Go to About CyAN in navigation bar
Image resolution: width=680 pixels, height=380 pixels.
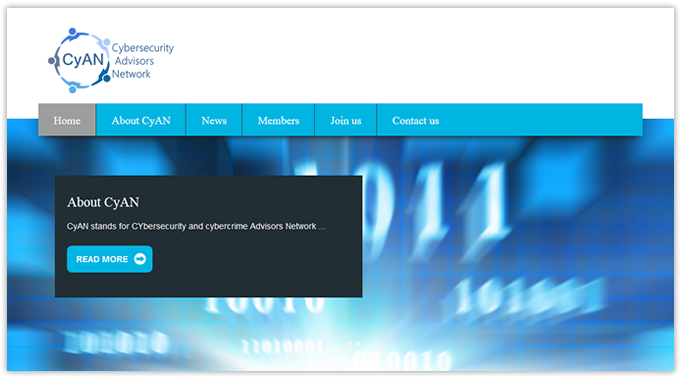click(x=141, y=120)
